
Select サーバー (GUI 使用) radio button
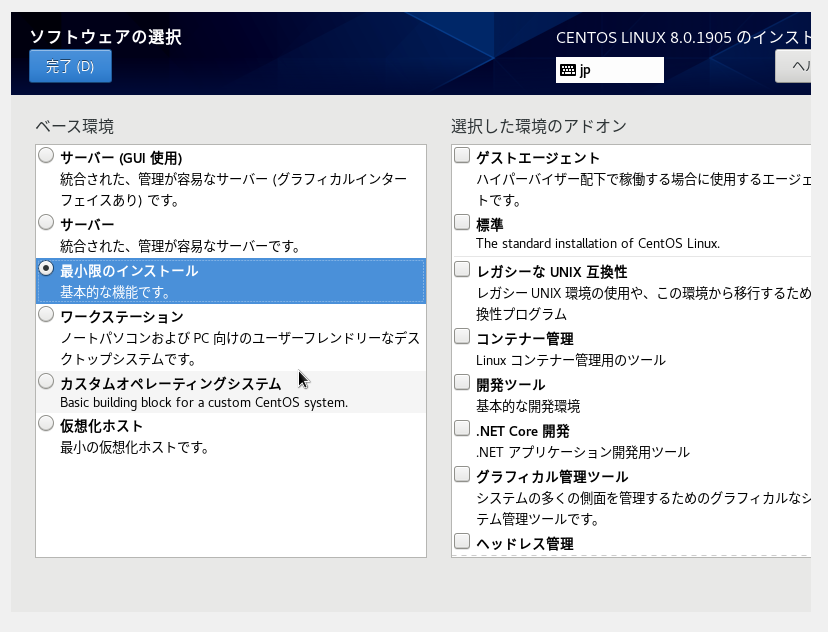tap(46, 155)
